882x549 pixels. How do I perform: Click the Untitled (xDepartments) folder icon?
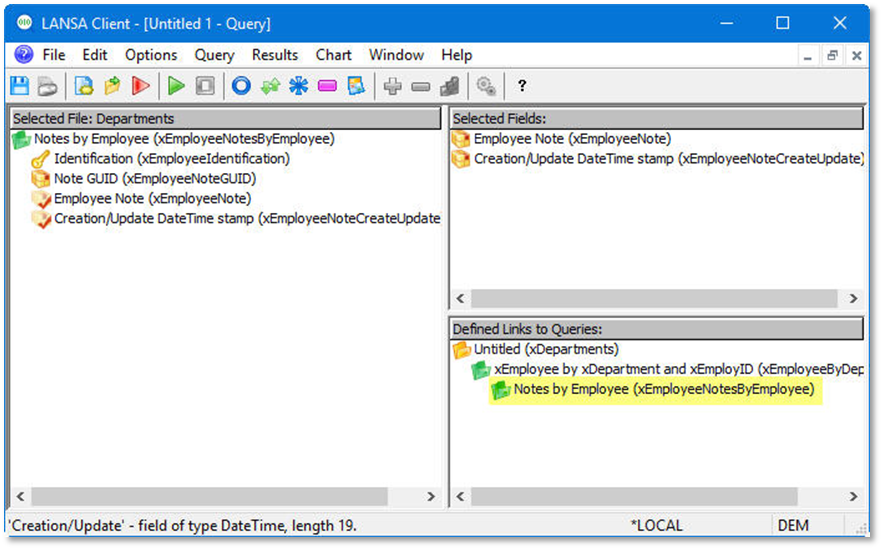coord(461,350)
